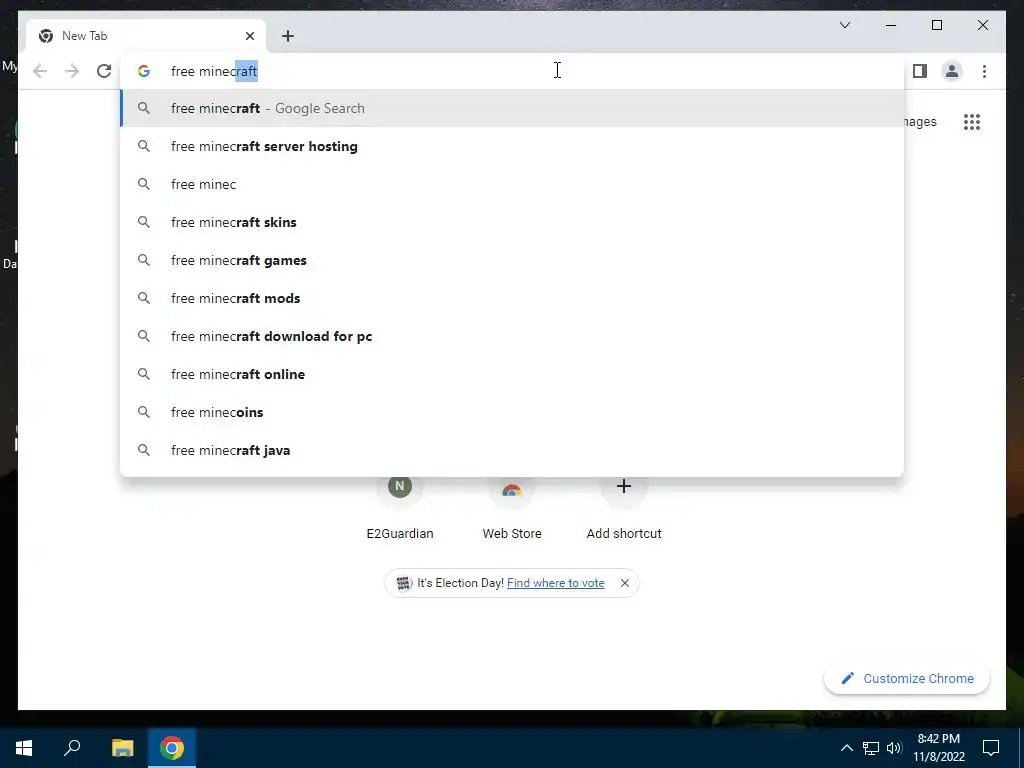Click the Customize Chrome button
The height and width of the screenshot is (768, 1024).
907,679
